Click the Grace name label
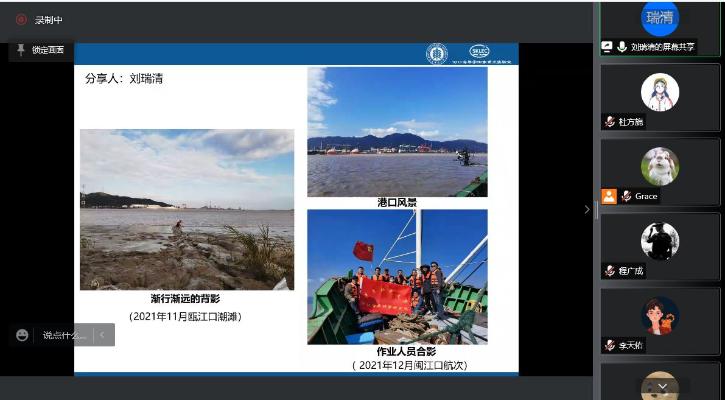Viewport: 725px width, 400px height. pos(646,197)
